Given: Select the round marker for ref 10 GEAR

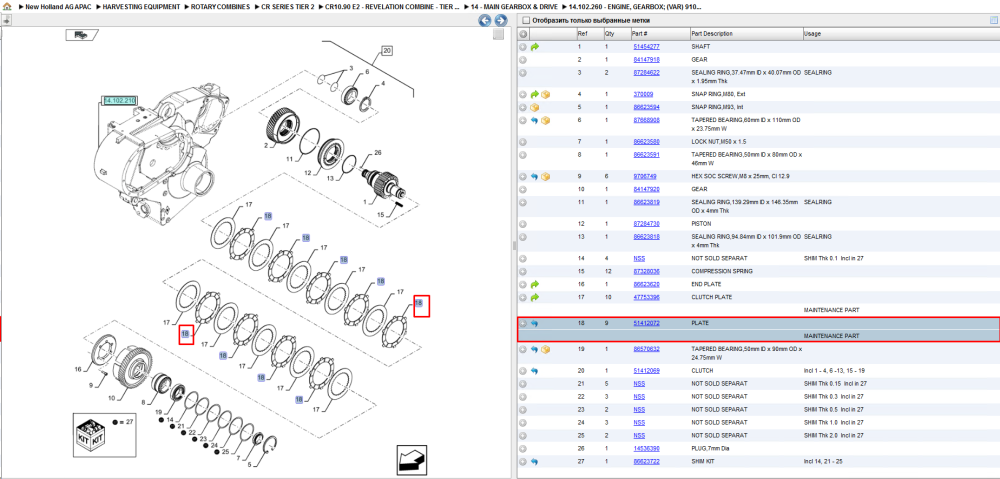Looking at the screenshot, I should [523, 189].
